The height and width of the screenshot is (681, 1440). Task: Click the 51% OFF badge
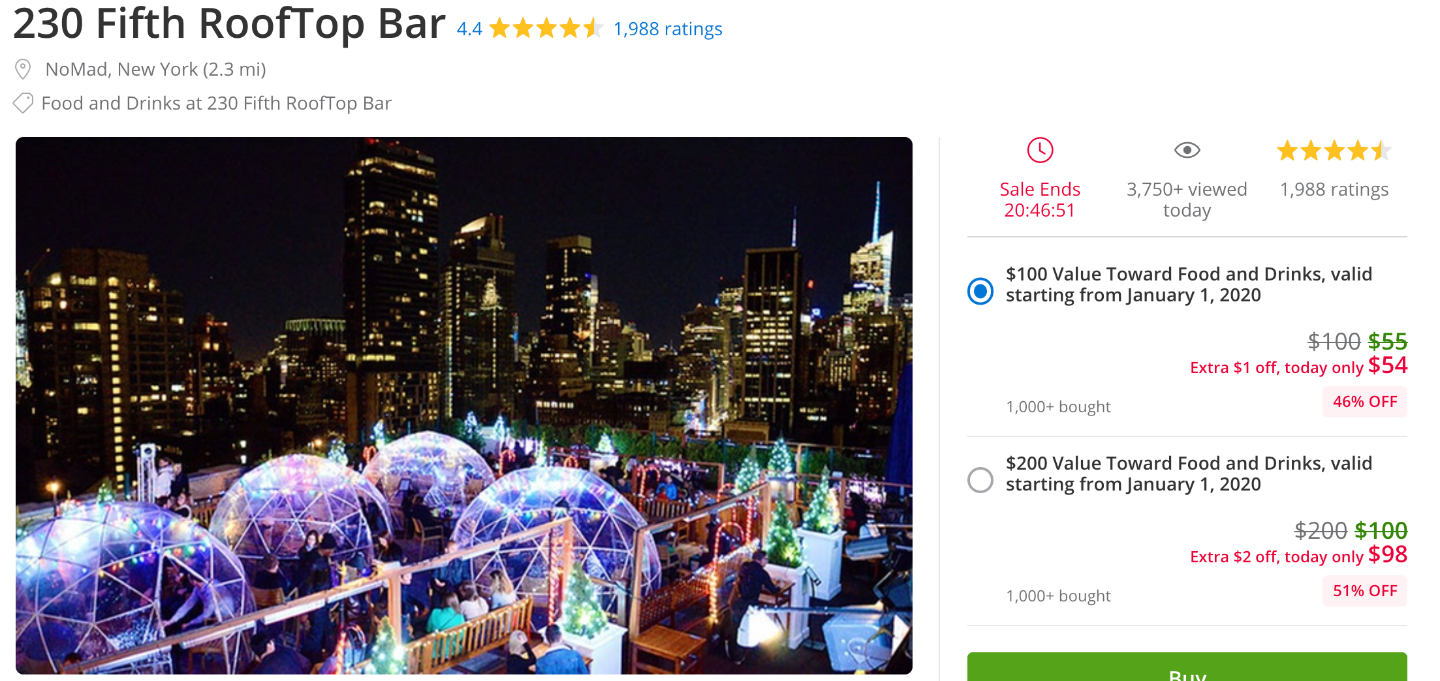click(x=1365, y=591)
